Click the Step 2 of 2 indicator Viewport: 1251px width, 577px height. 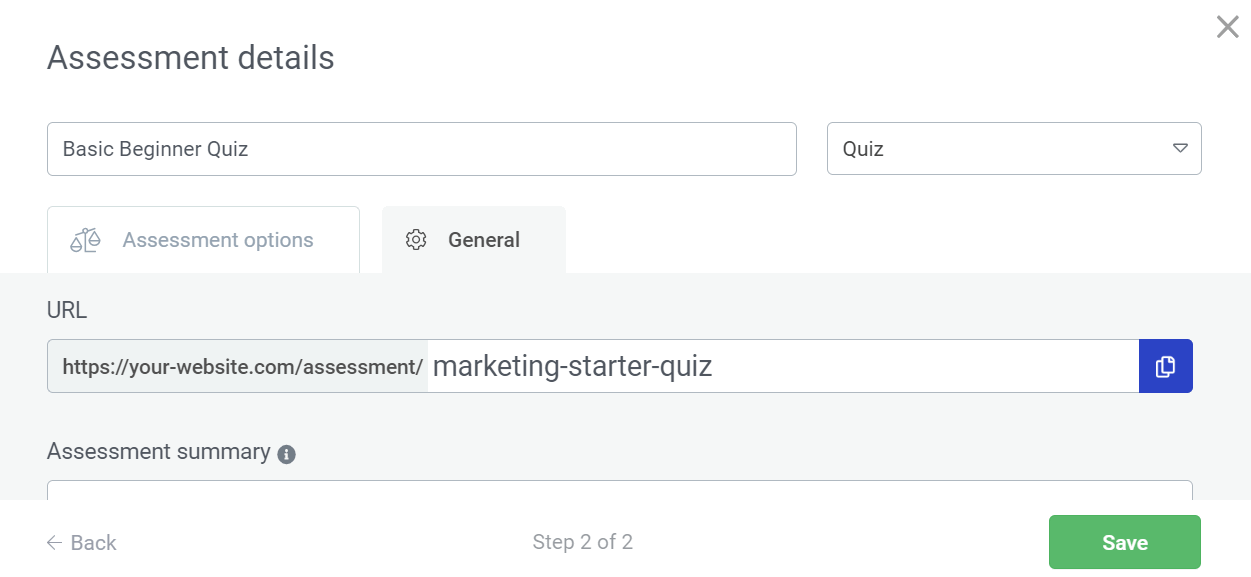point(582,543)
